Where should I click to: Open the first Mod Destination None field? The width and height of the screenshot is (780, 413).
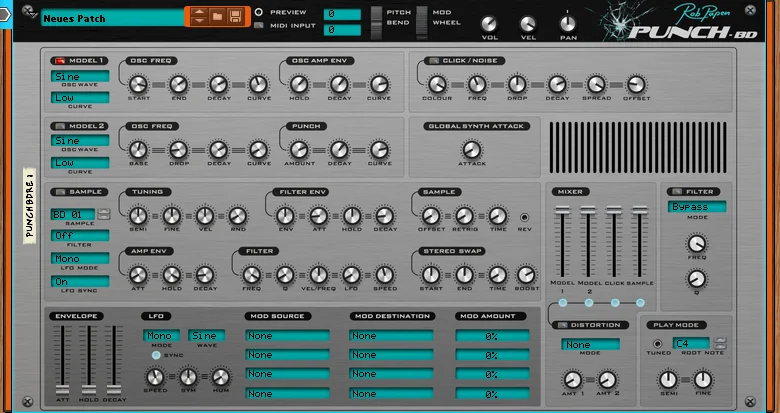click(391, 335)
